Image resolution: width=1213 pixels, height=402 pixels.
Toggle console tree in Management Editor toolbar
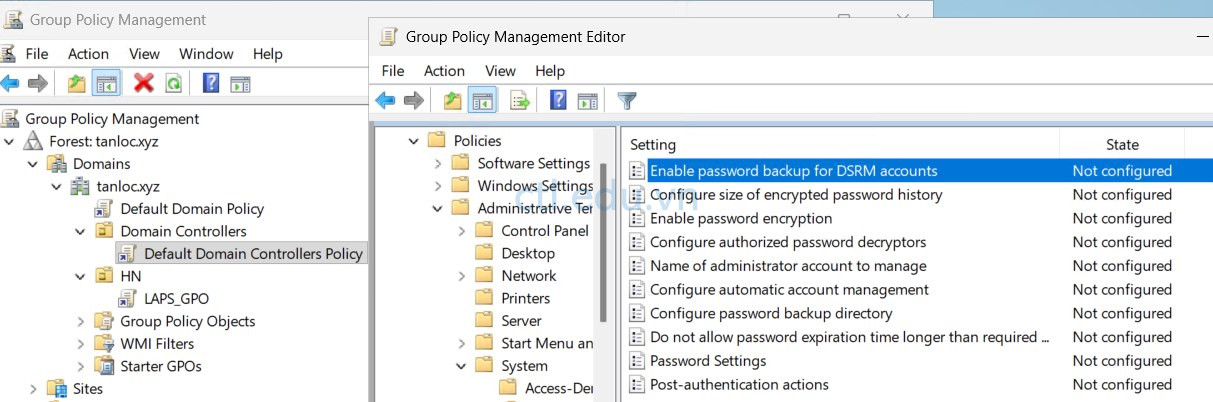coord(483,100)
